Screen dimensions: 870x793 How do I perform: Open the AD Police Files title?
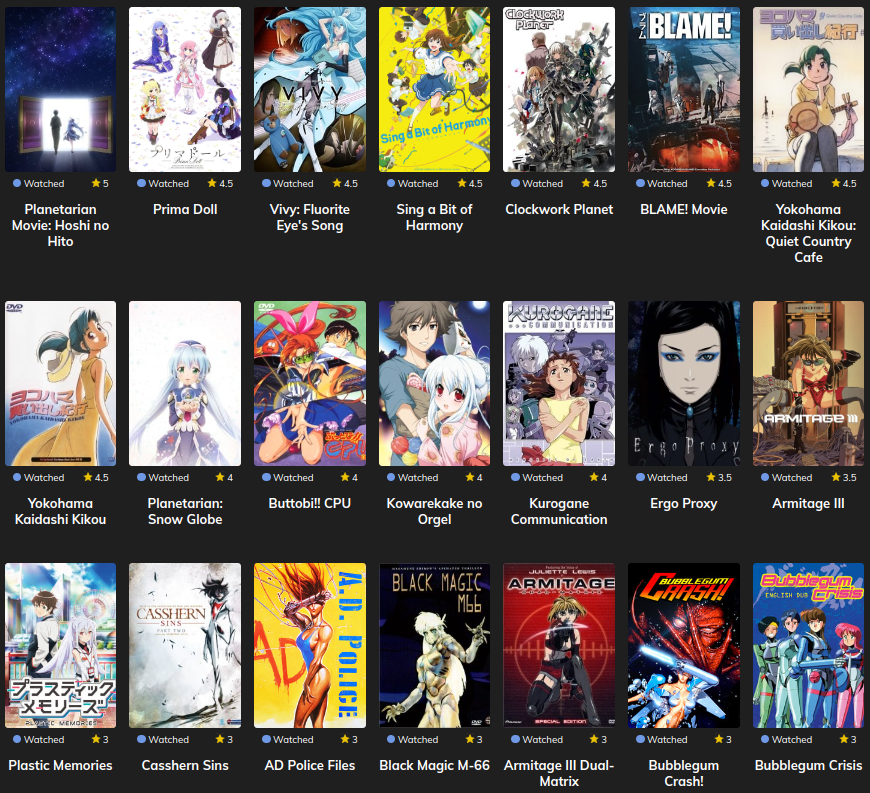pos(310,765)
